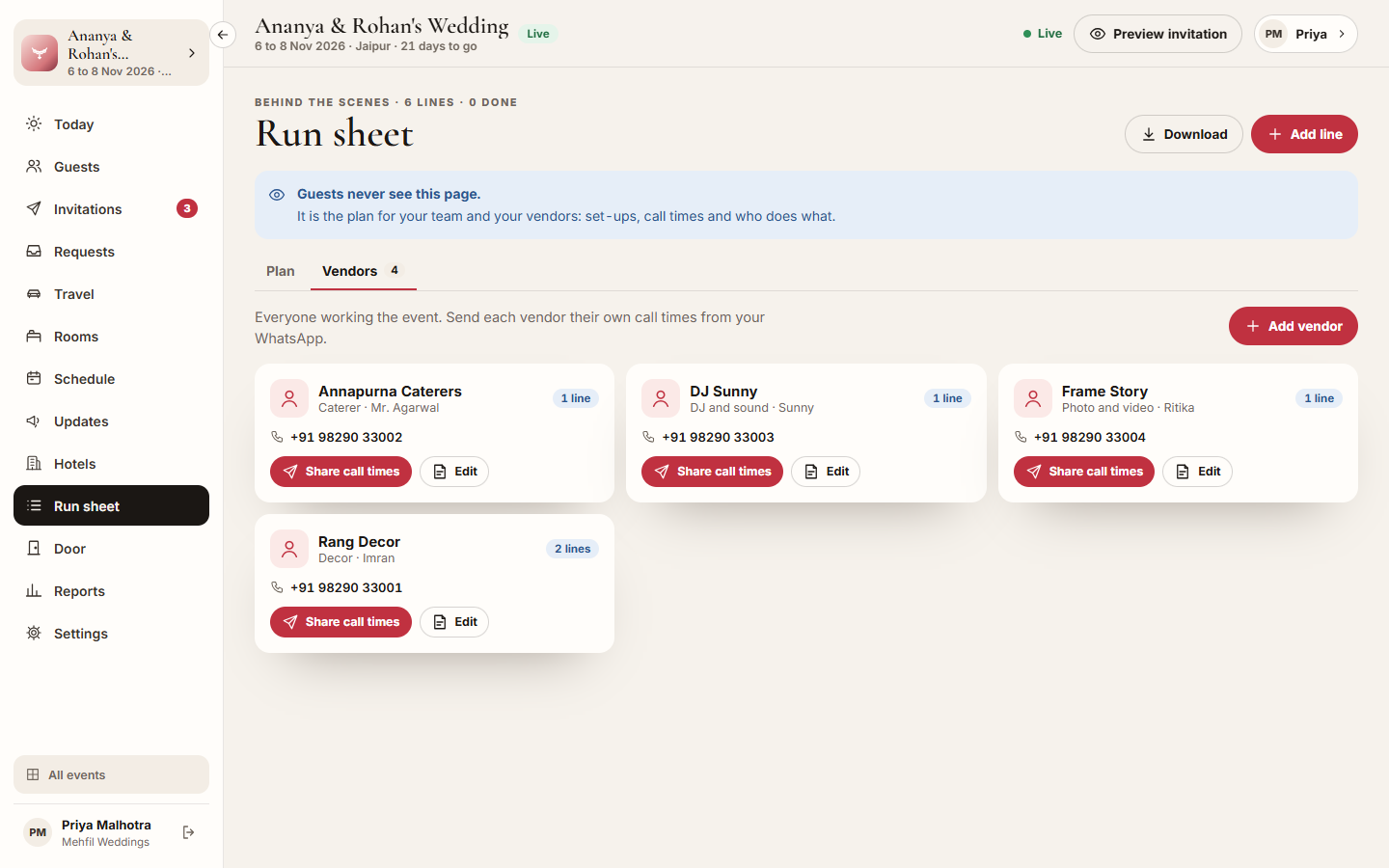Viewport: 1389px width, 868px height.
Task: Open the Today page
Action: tap(111, 124)
